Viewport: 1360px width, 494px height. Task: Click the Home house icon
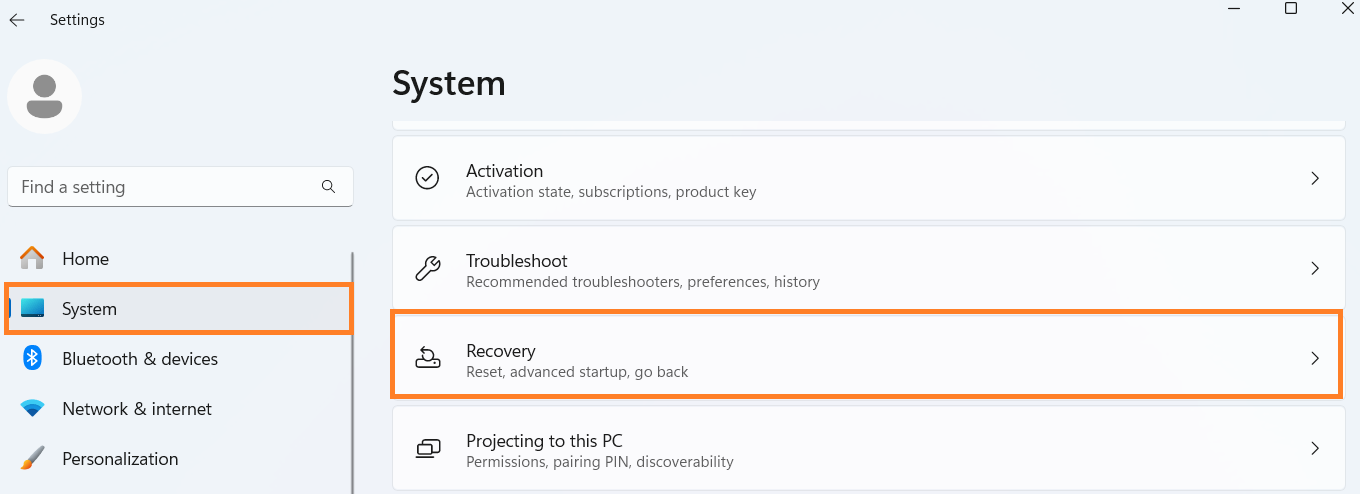pyautogui.click(x=33, y=259)
